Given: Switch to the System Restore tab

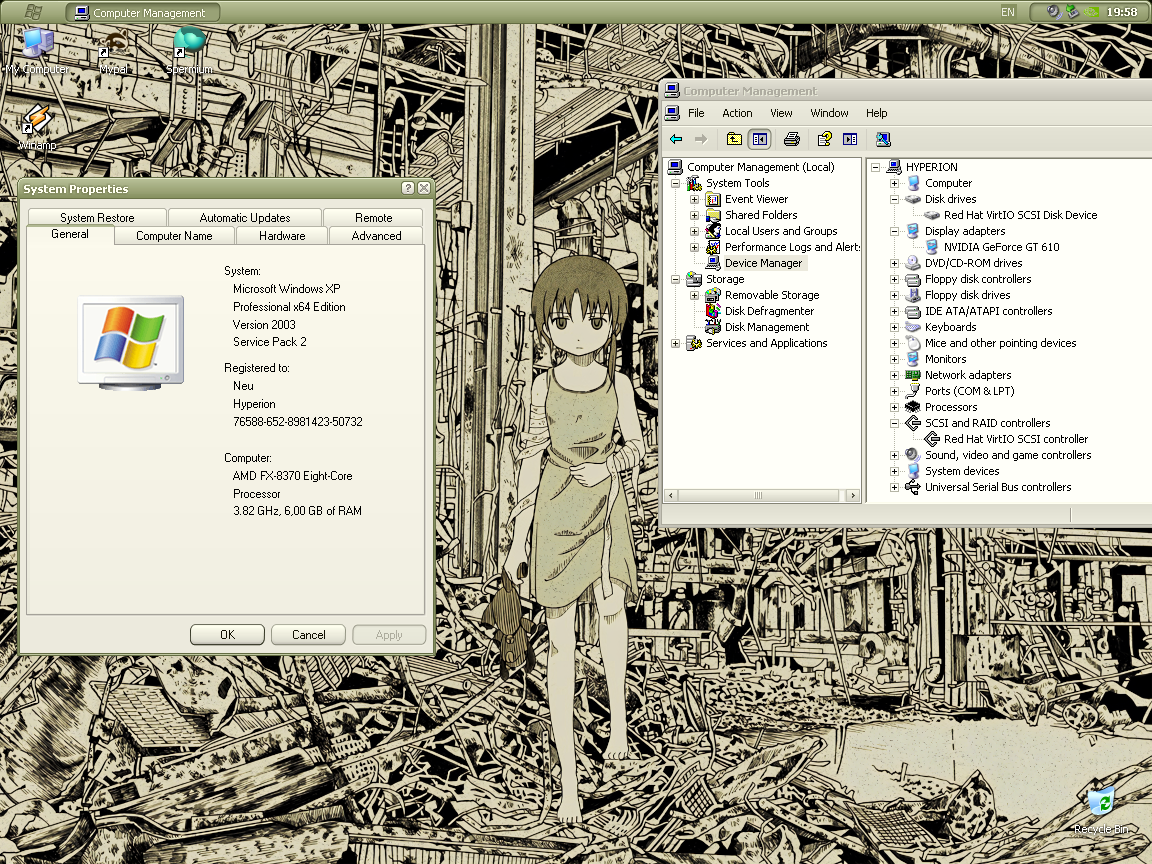Looking at the screenshot, I should pos(97,217).
